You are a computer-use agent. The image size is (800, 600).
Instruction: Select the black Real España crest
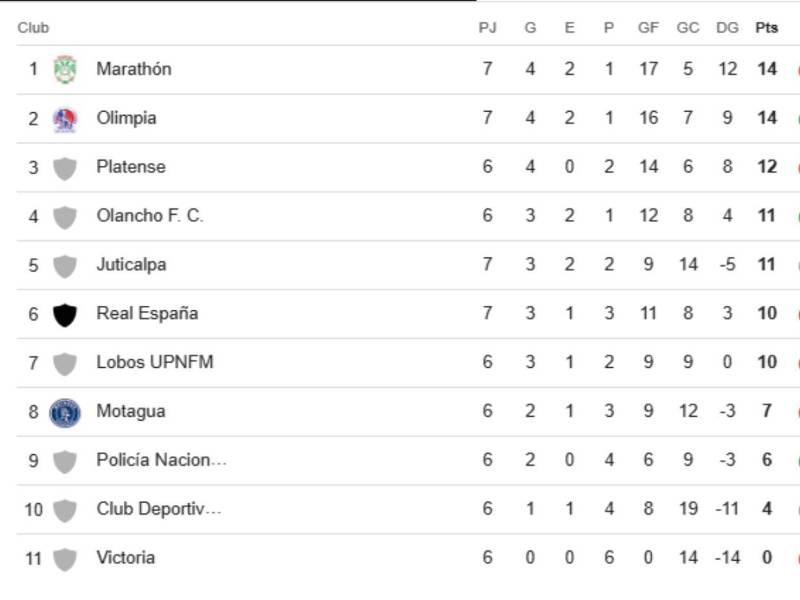coord(65,313)
